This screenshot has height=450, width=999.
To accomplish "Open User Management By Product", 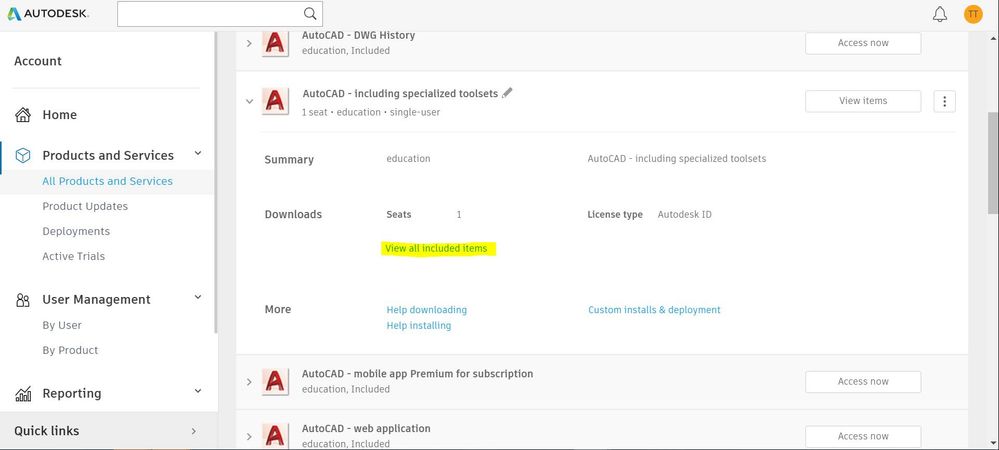I will tap(70, 350).
